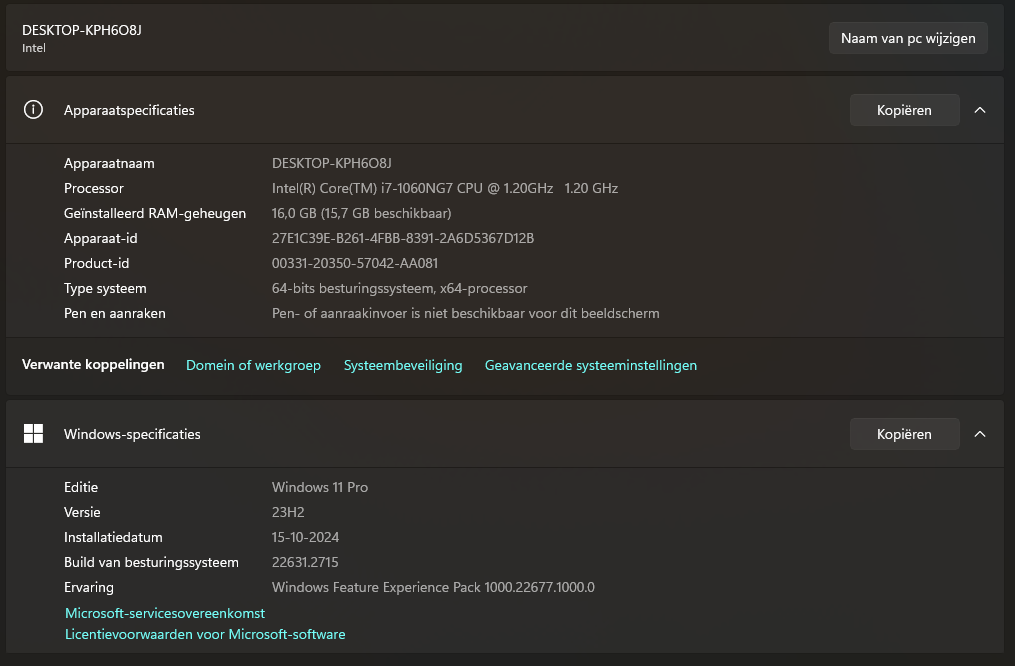The image size is (1015, 666).
Task: Click the Apparaat-id value starting 27E1C39E
Action: tap(403, 238)
